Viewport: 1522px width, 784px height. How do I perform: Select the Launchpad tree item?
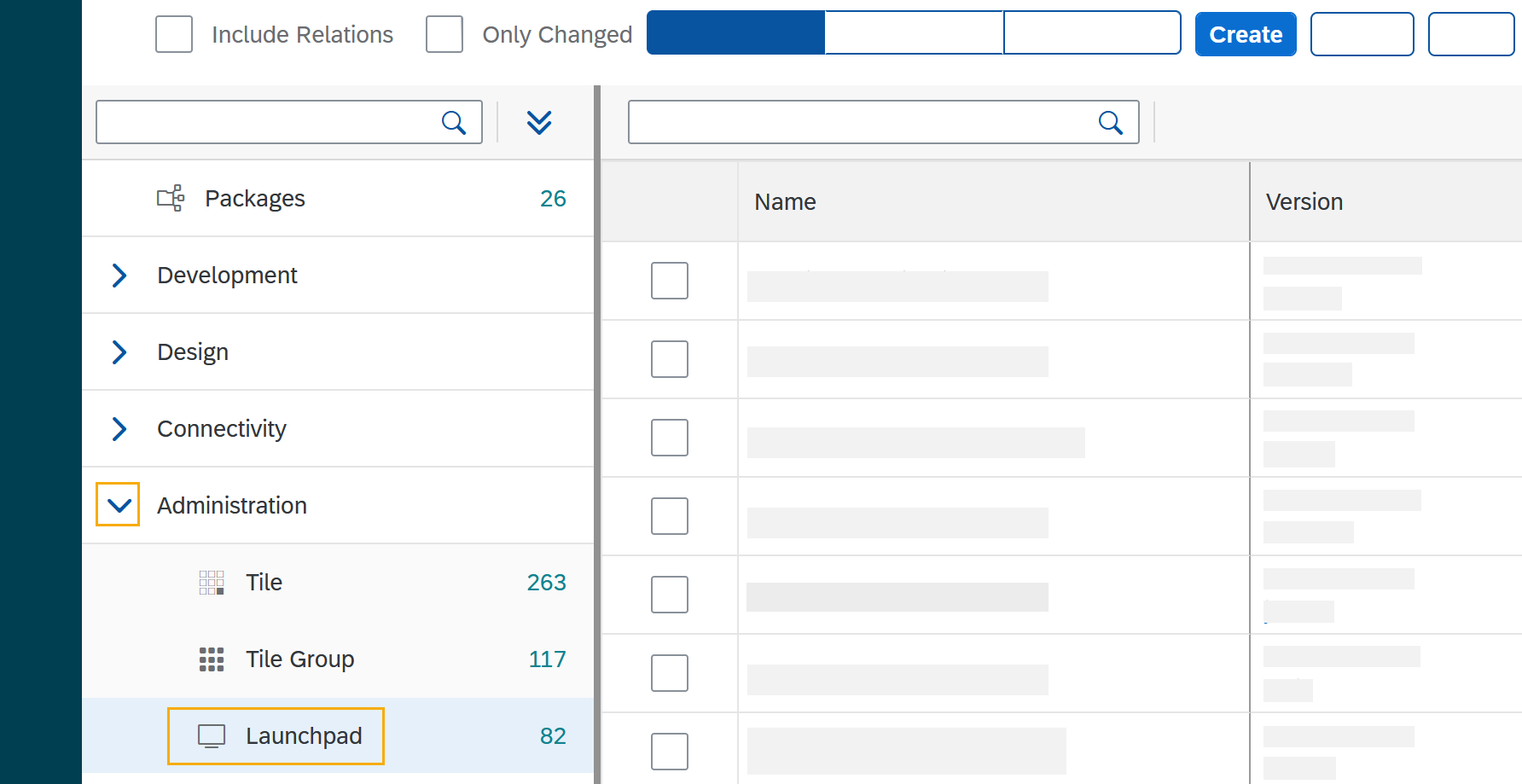pyautogui.click(x=338, y=736)
